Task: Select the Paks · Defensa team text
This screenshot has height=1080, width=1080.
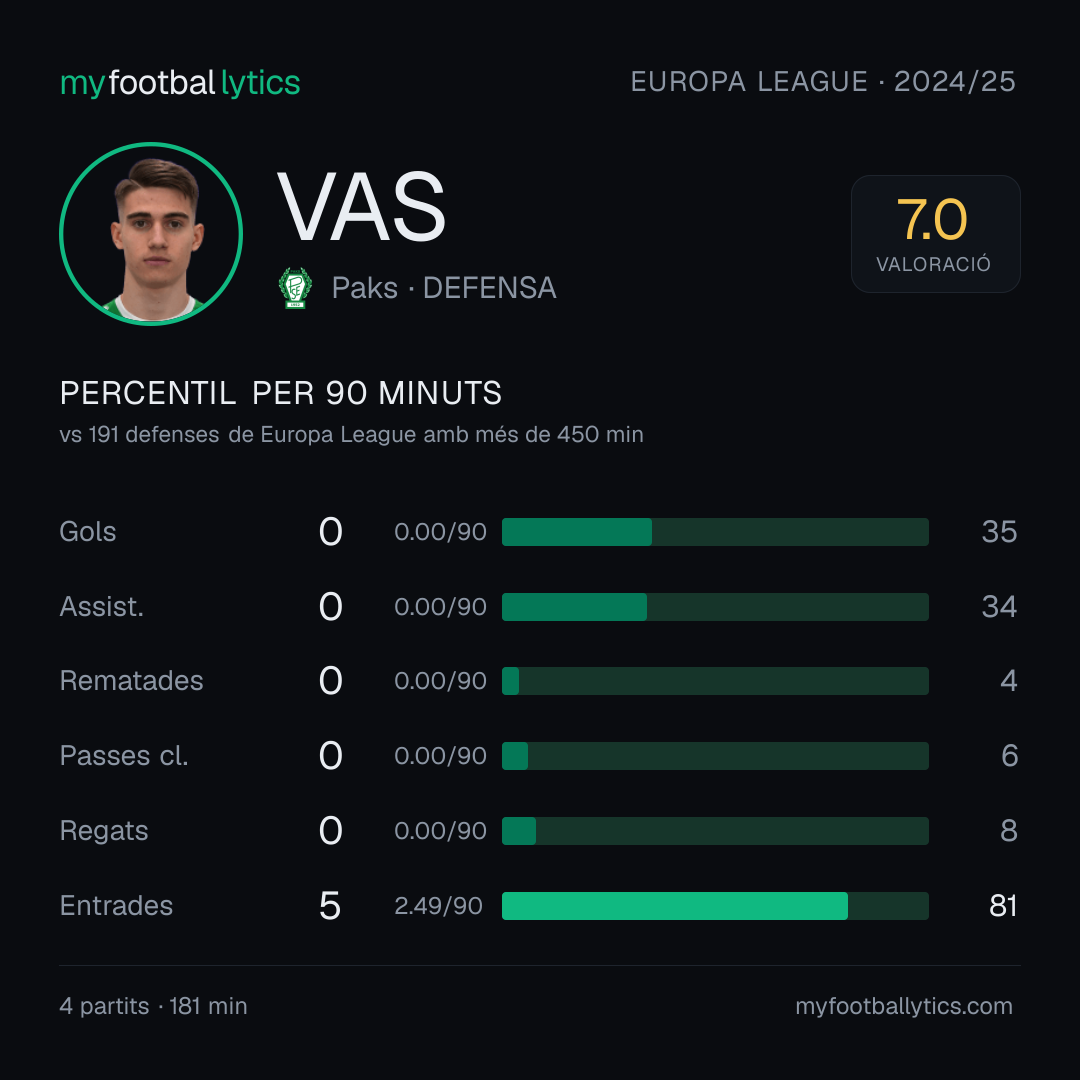Action: coord(444,288)
